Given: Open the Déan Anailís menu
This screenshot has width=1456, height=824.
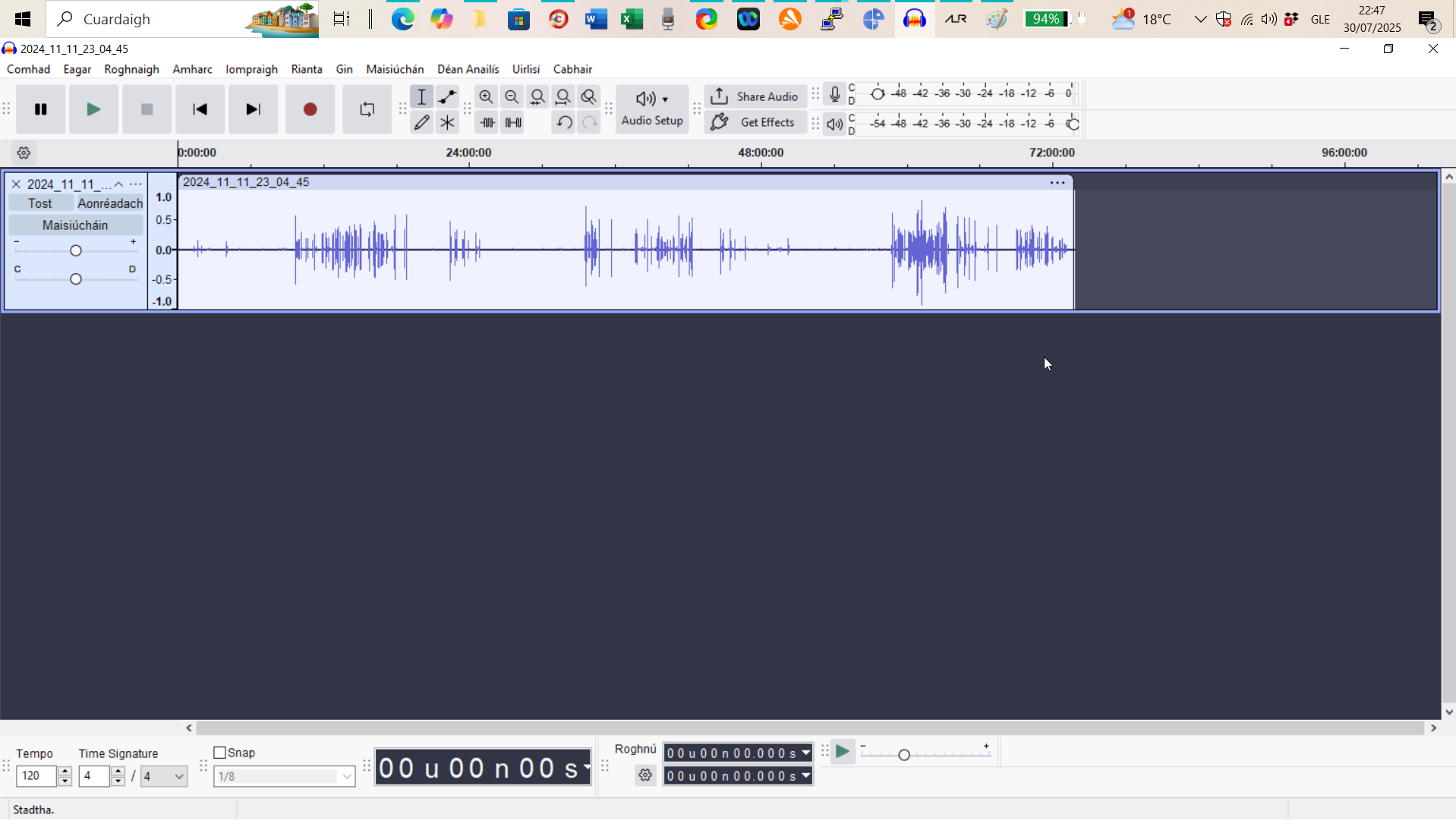Looking at the screenshot, I should (468, 69).
